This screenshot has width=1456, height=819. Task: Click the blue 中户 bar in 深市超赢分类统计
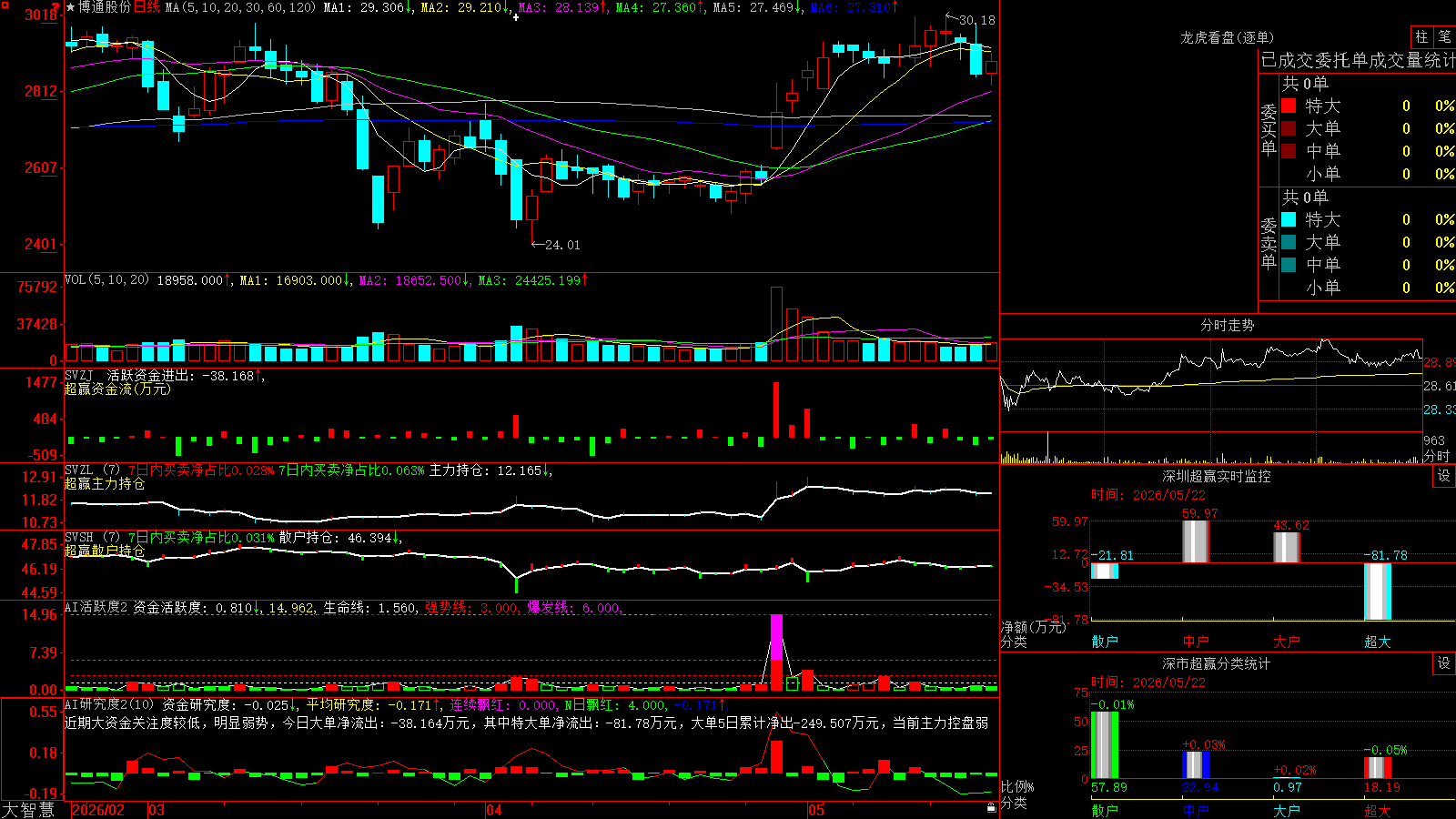tap(1196, 764)
